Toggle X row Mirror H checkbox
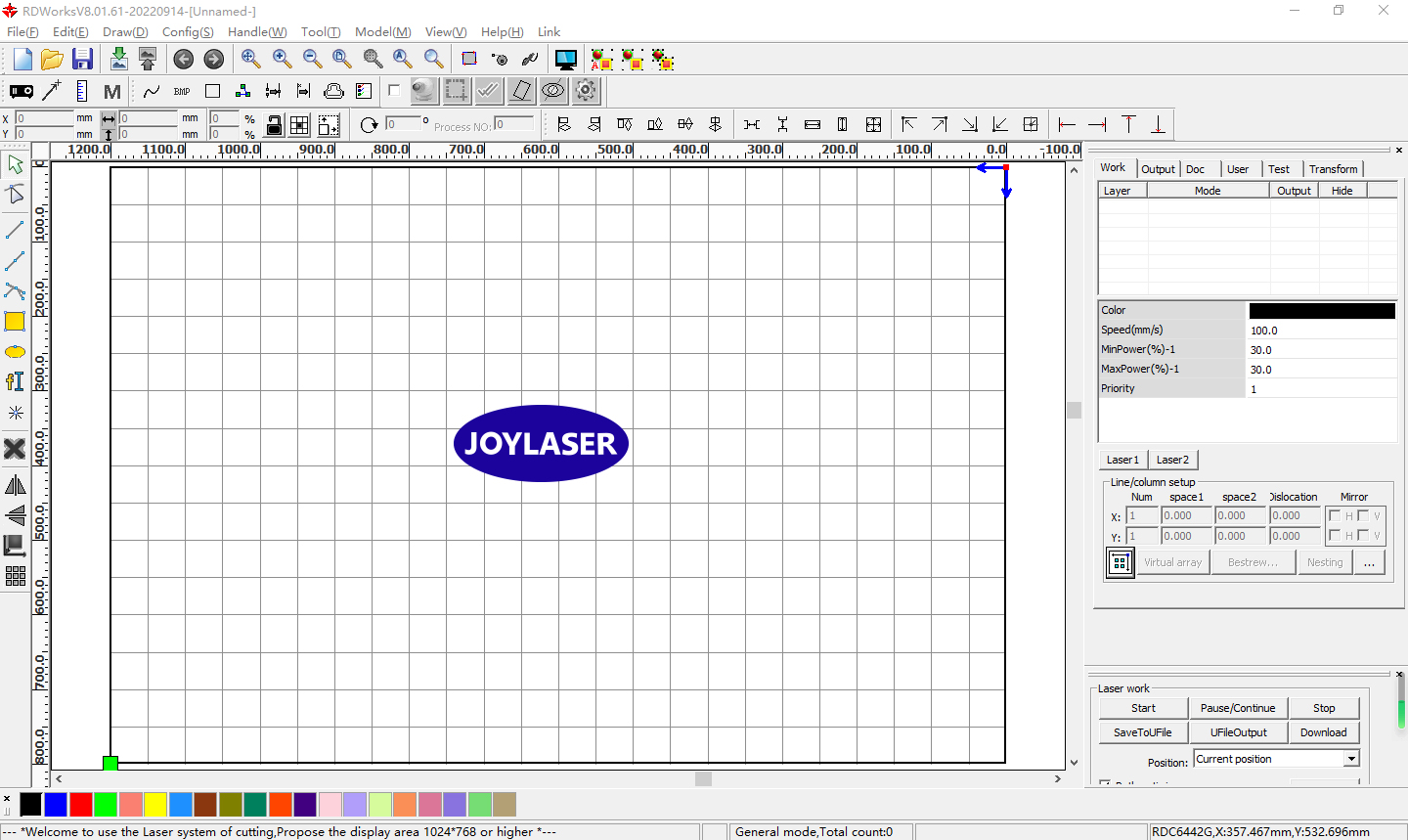1408x840 pixels. (1335, 515)
